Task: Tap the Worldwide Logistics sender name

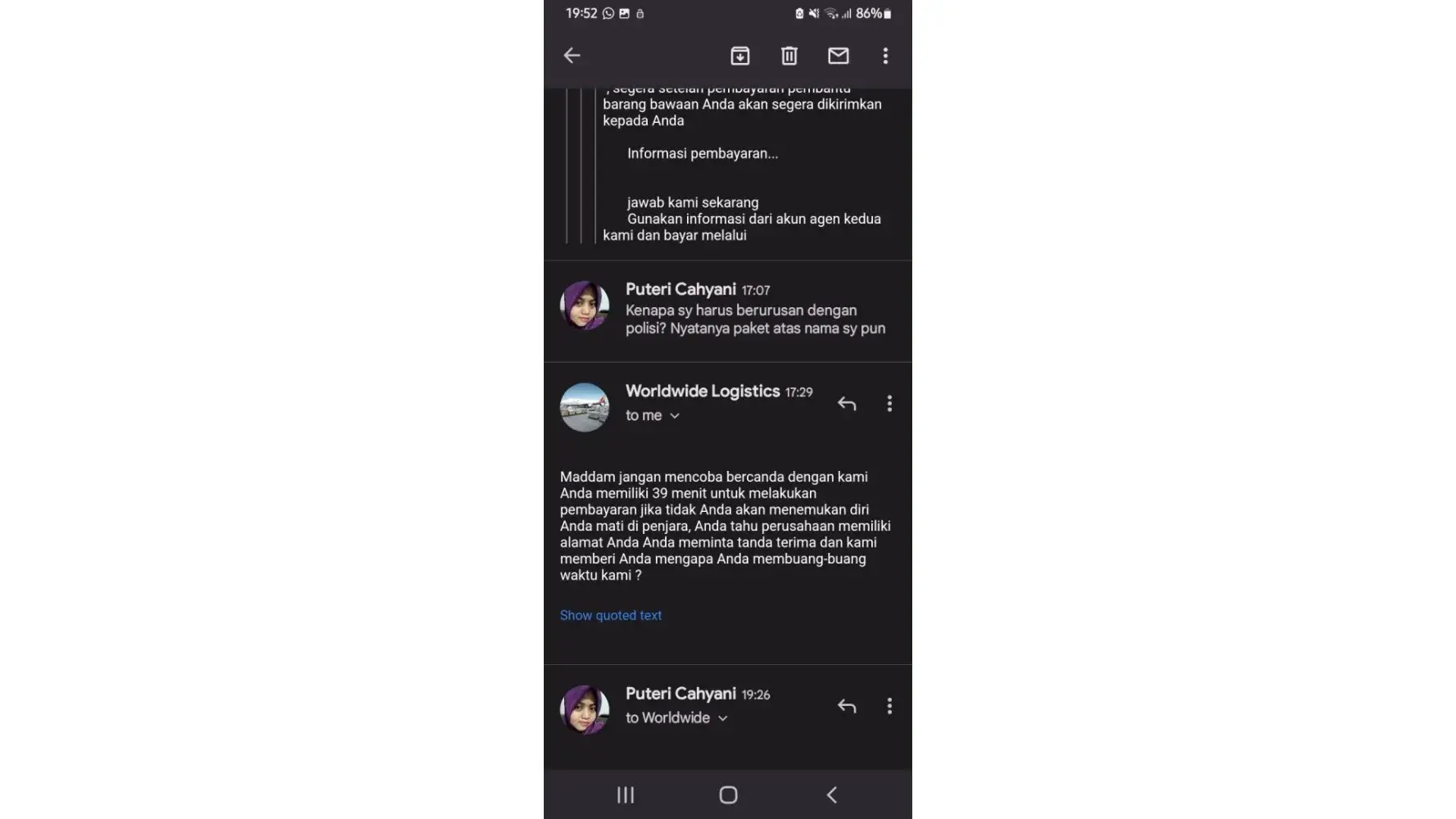Action: 703,391
